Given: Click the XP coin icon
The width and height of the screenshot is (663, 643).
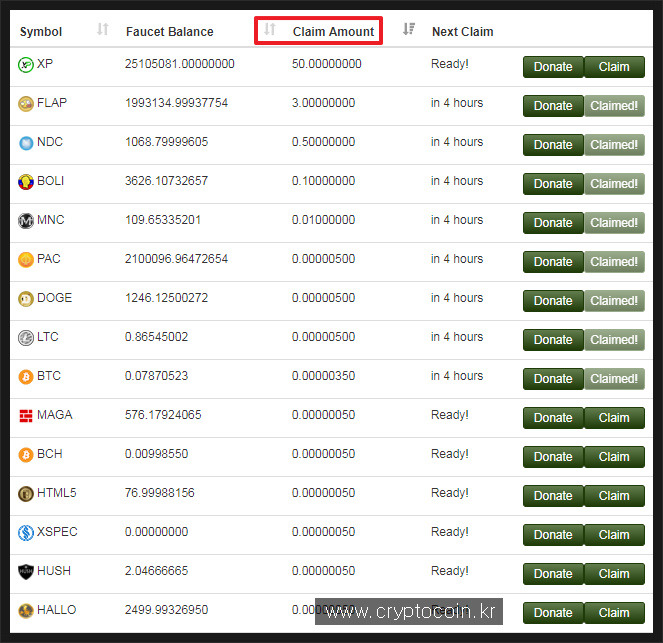Looking at the screenshot, I should [x=26, y=65].
